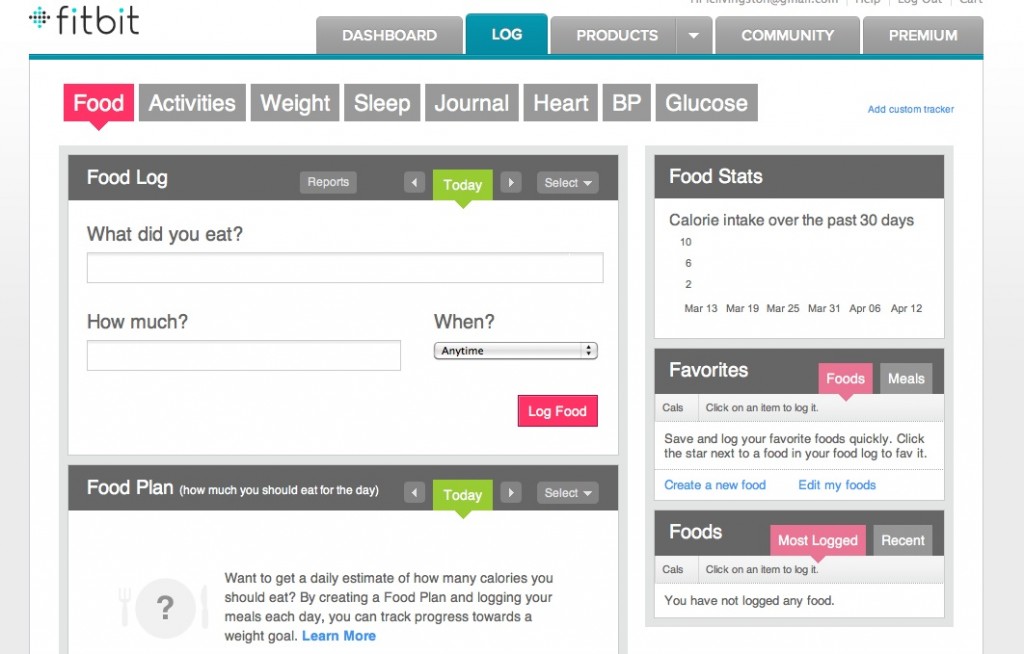Open the Food Plan Select dropdown

[x=567, y=493]
